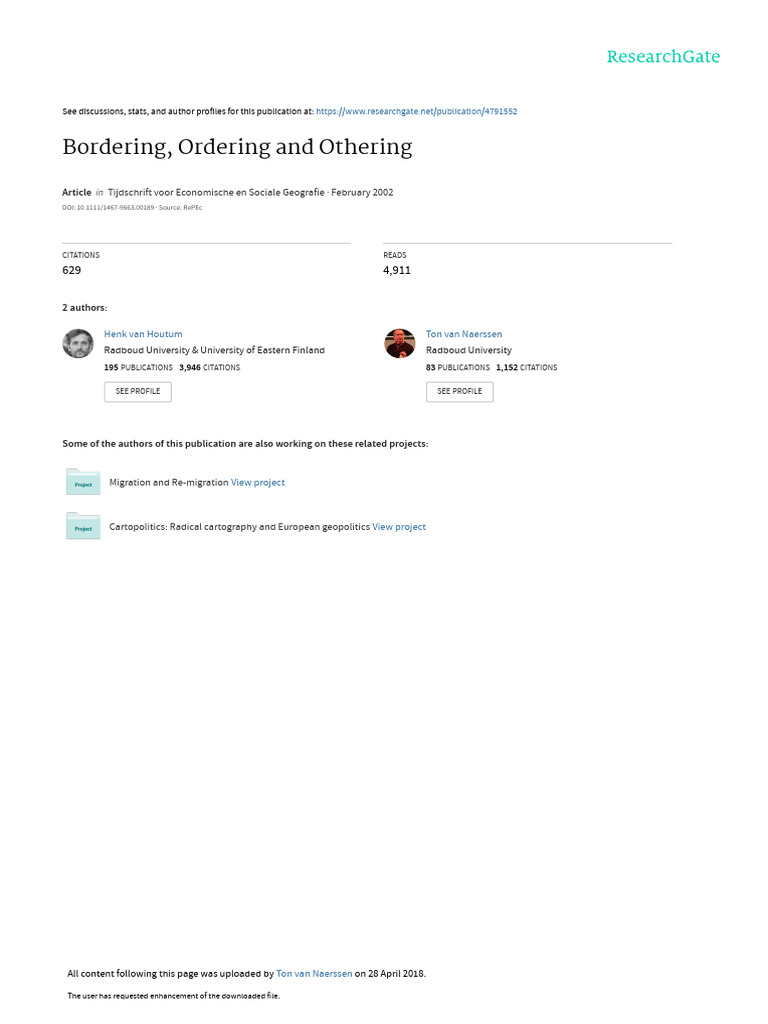The width and height of the screenshot is (768, 1024).
Task: Click Ton van Naerssen's profile photo
Action: pyautogui.click(x=400, y=344)
